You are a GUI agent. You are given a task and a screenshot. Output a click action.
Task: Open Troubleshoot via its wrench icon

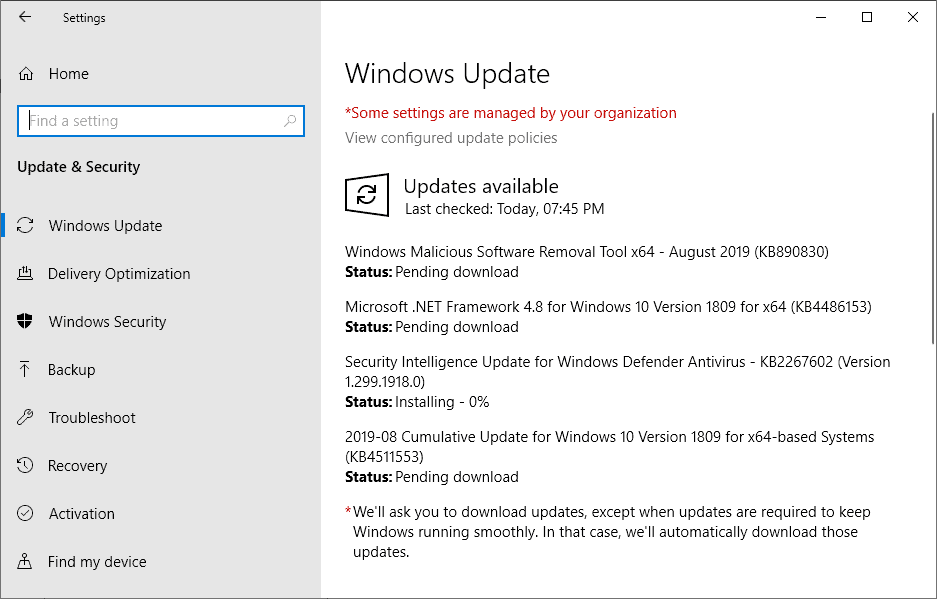(x=28, y=417)
